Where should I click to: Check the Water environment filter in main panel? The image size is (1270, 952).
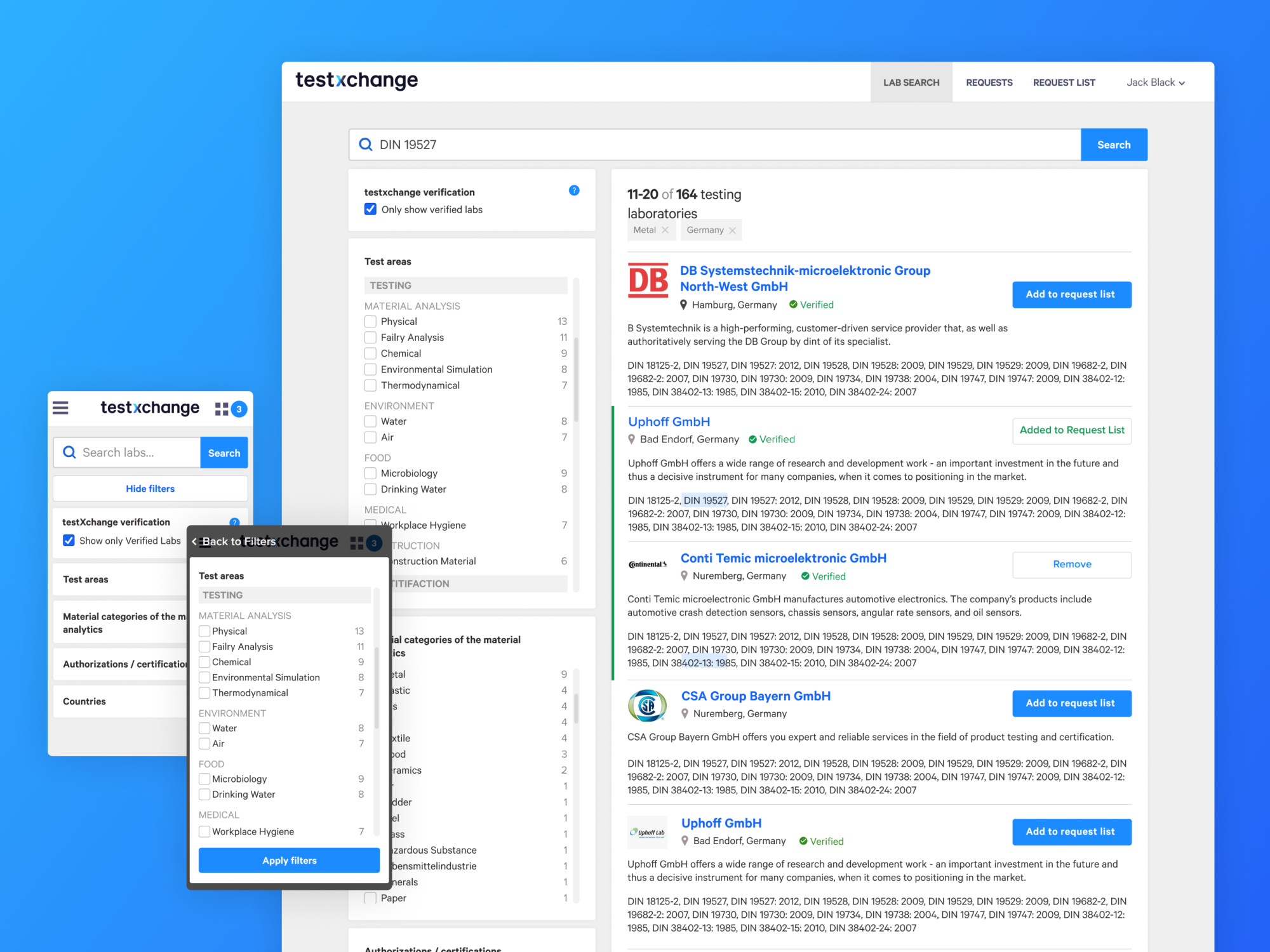point(370,421)
